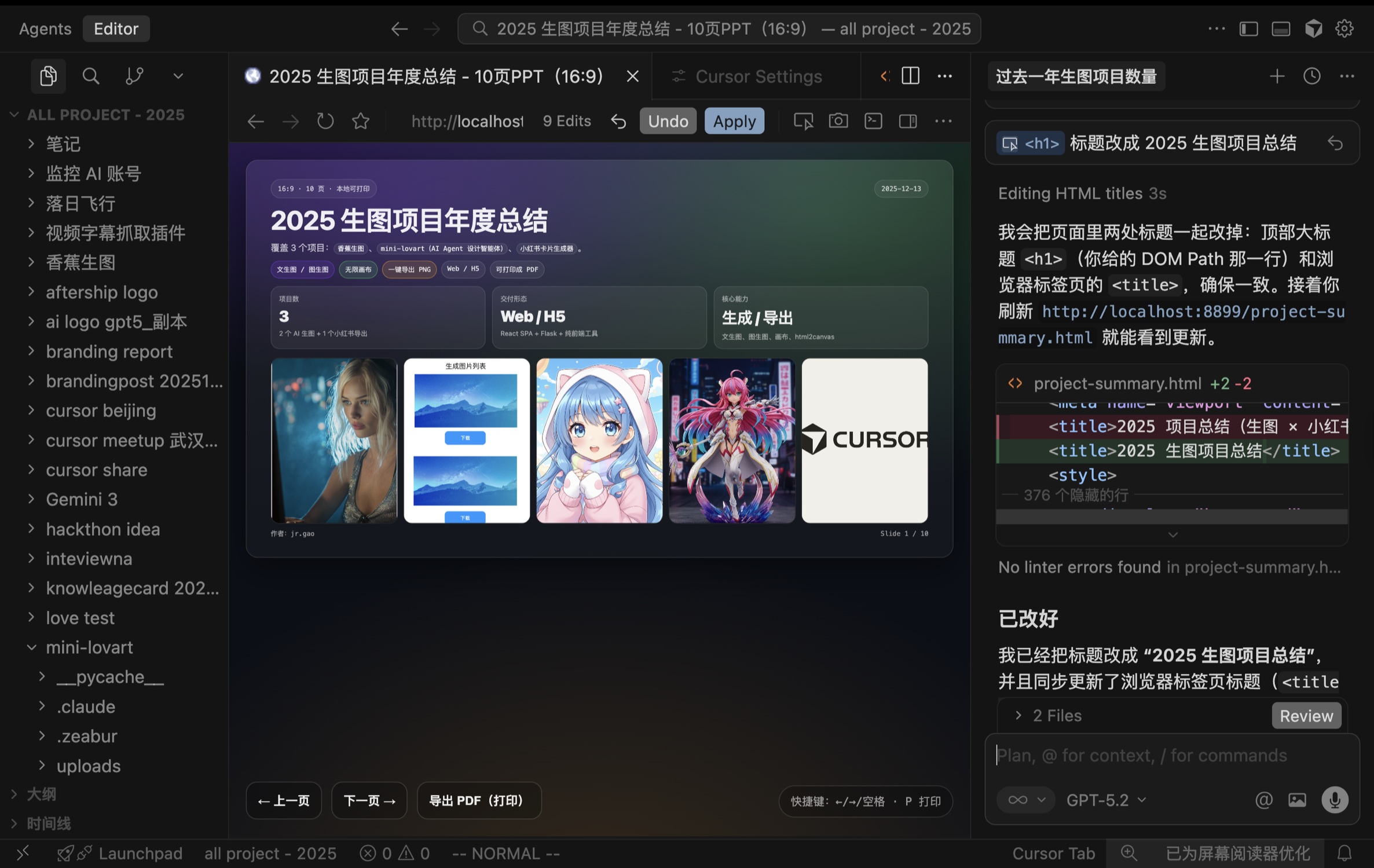This screenshot has height=868, width=1374.
Task: Reload the browser preview page
Action: [x=325, y=121]
